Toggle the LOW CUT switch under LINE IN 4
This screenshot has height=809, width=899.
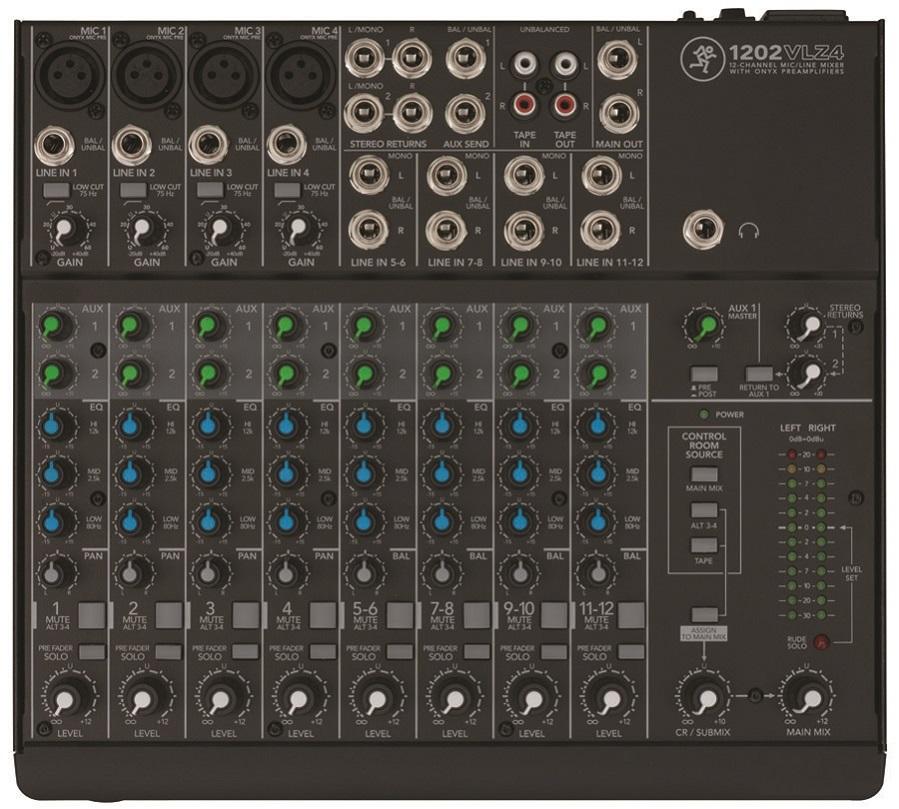[x=287, y=190]
